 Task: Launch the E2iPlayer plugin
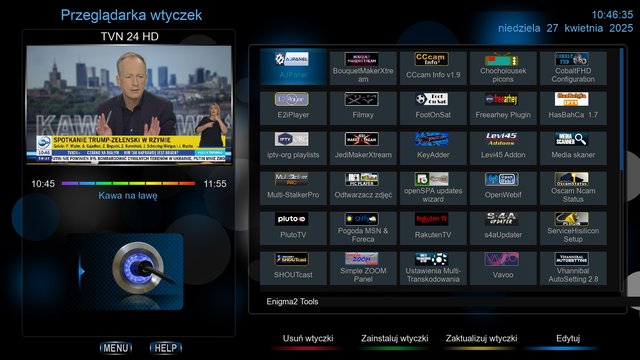(293, 107)
